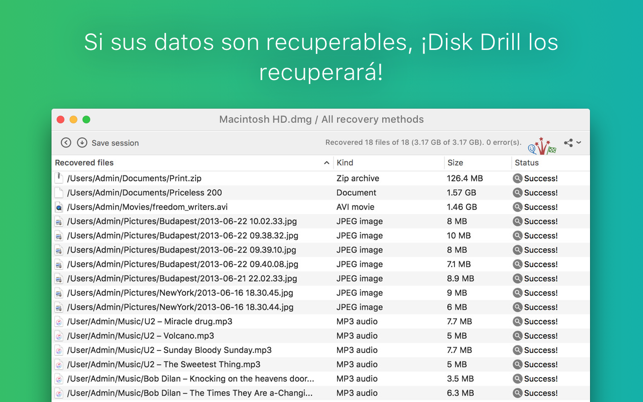
Task: Click the Save session label
Action: point(115,143)
